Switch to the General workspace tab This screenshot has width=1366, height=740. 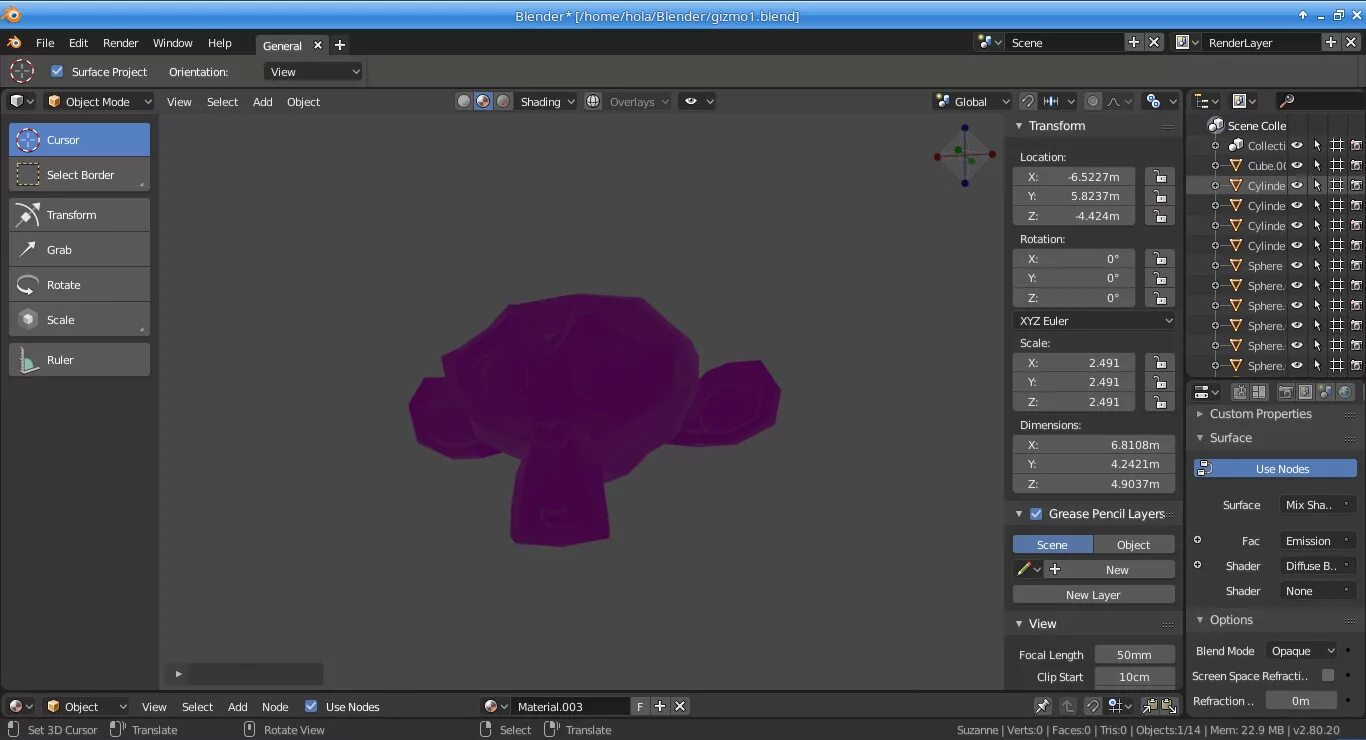pos(282,46)
